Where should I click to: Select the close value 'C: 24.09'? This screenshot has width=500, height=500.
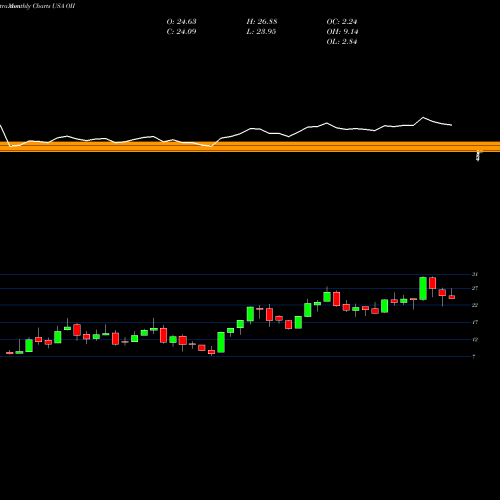(x=181, y=32)
